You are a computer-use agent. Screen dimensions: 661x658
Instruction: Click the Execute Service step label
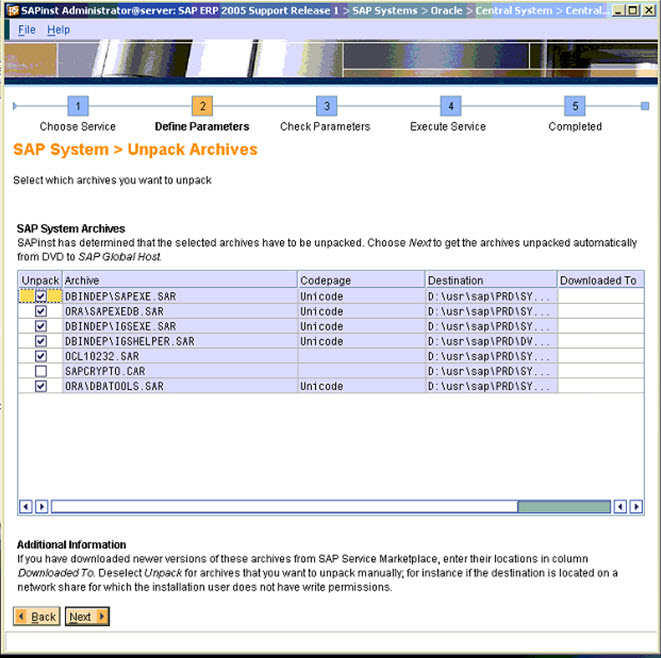point(448,126)
